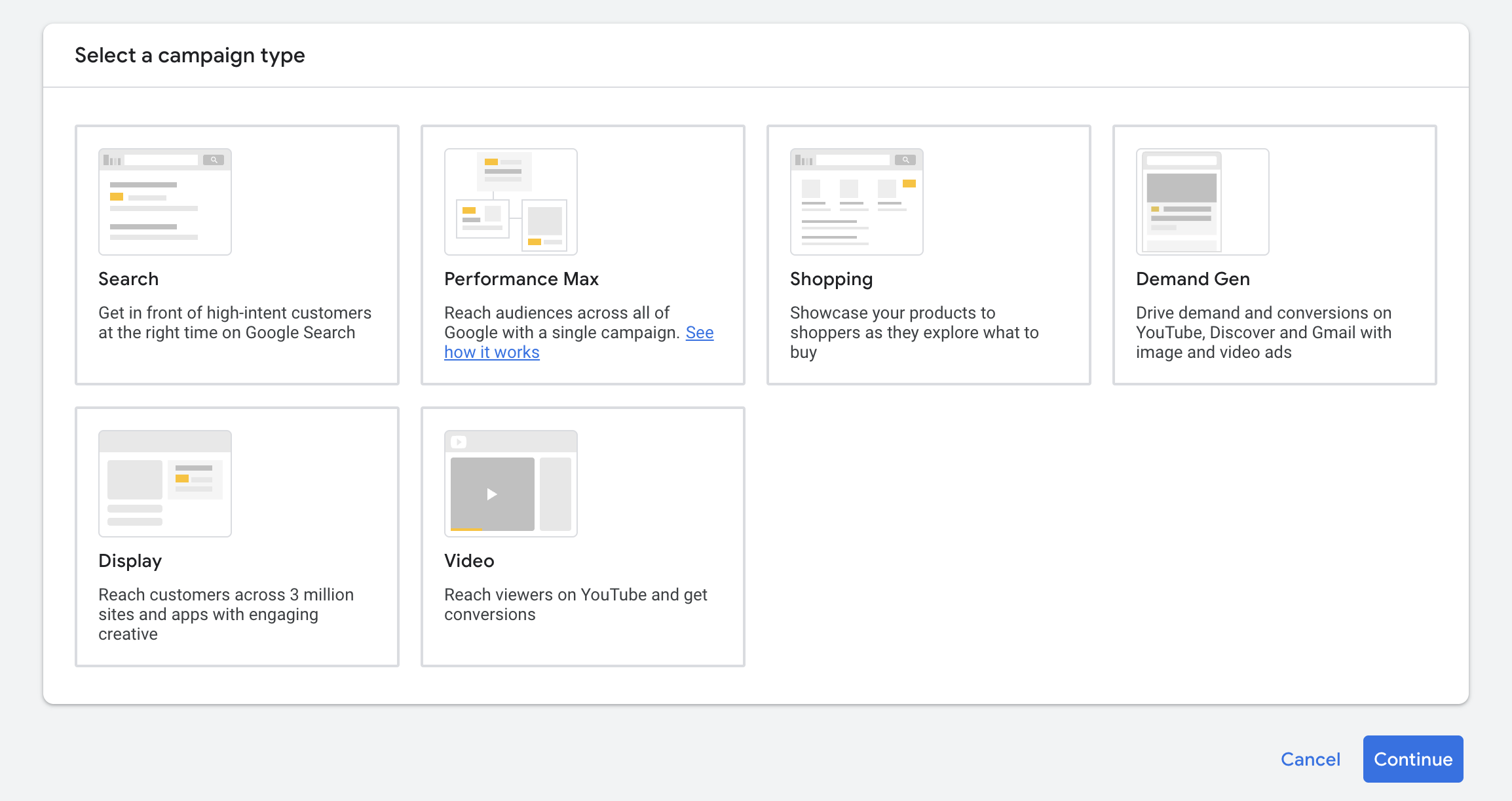Select the Display card title
Image resolution: width=1512 pixels, height=801 pixels.
click(x=130, y=562)
